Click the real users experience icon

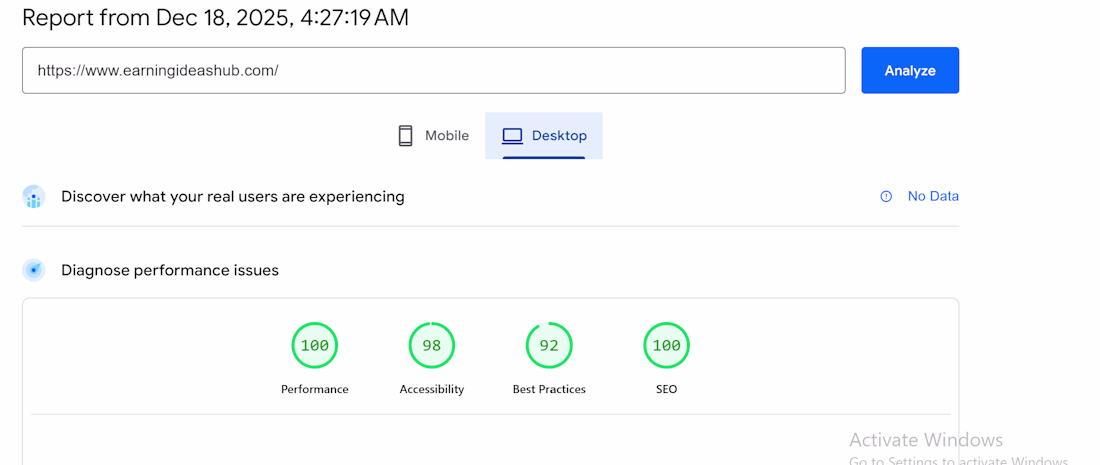coord(34,197)
